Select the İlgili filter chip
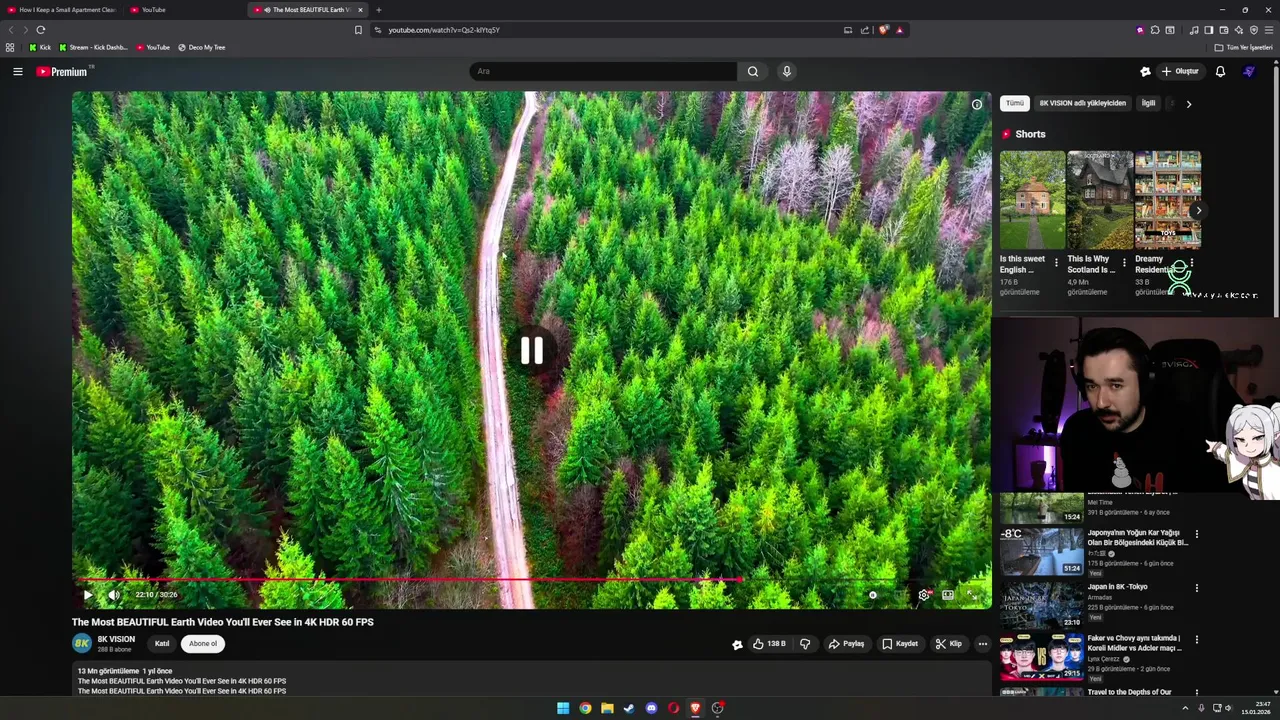The width and height of the screenshot is (1280, 720). (1148, 103)
